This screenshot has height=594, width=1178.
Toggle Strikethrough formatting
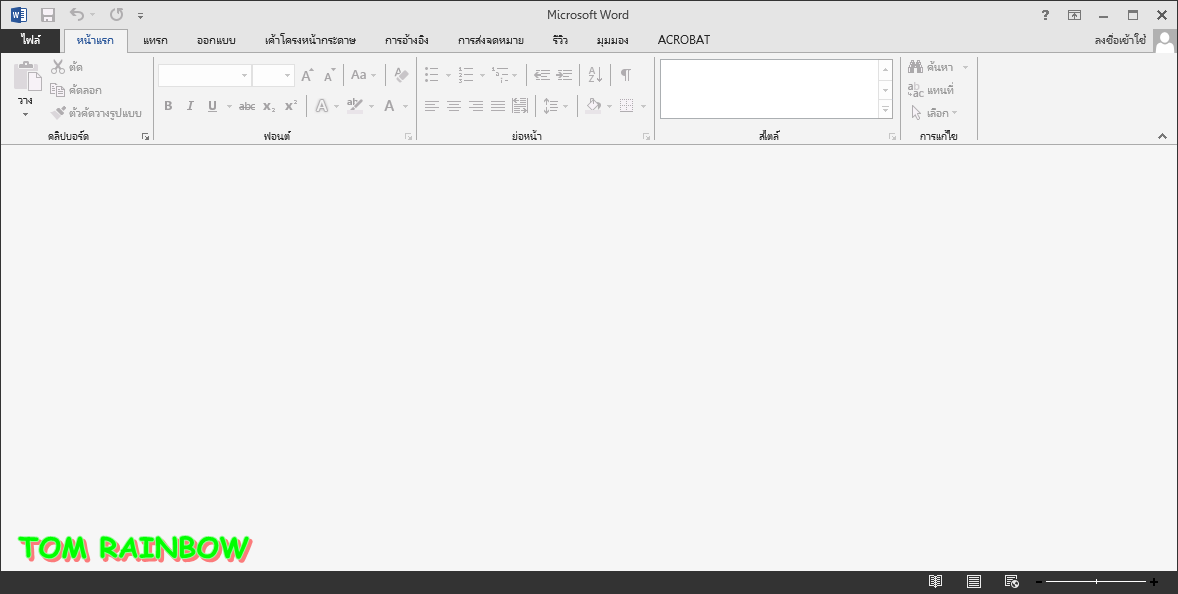pyautogui.click(x=247, y=106)
